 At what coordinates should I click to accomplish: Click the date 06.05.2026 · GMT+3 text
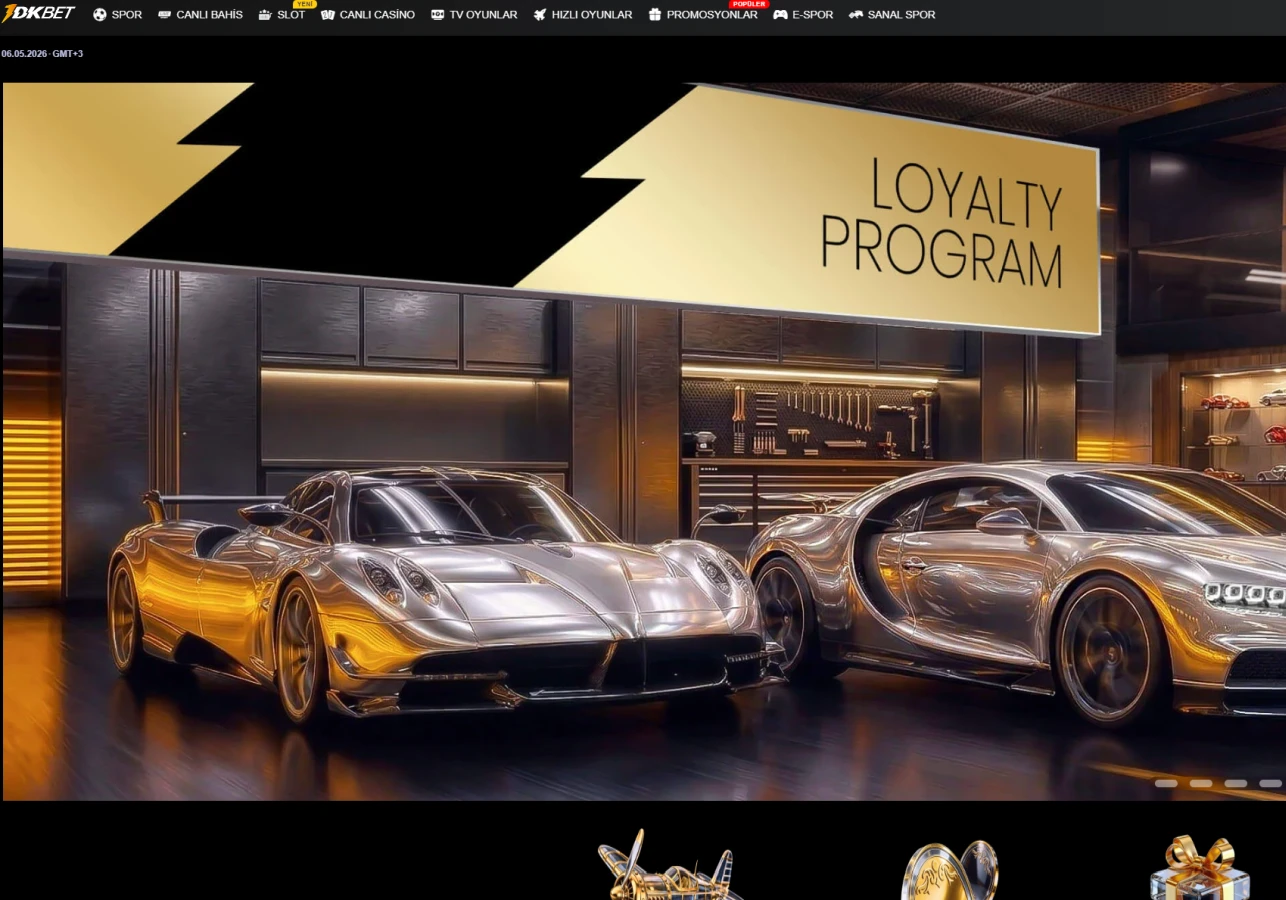(42, 54)
